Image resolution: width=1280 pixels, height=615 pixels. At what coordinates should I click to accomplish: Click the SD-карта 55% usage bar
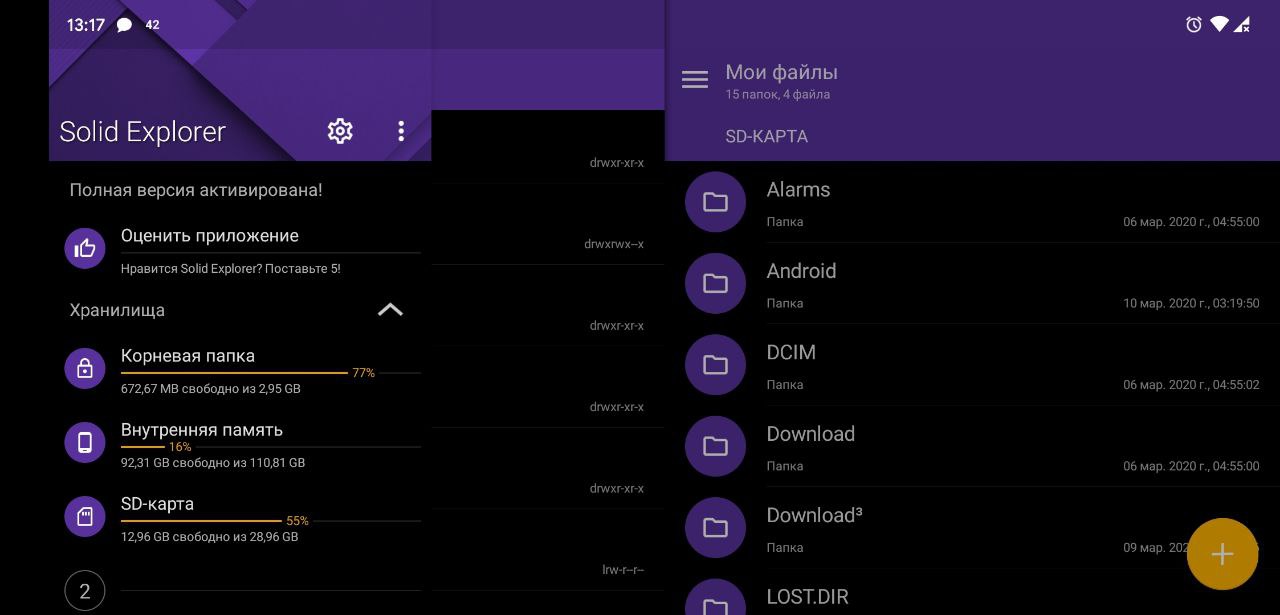click(x=270, y=521)
